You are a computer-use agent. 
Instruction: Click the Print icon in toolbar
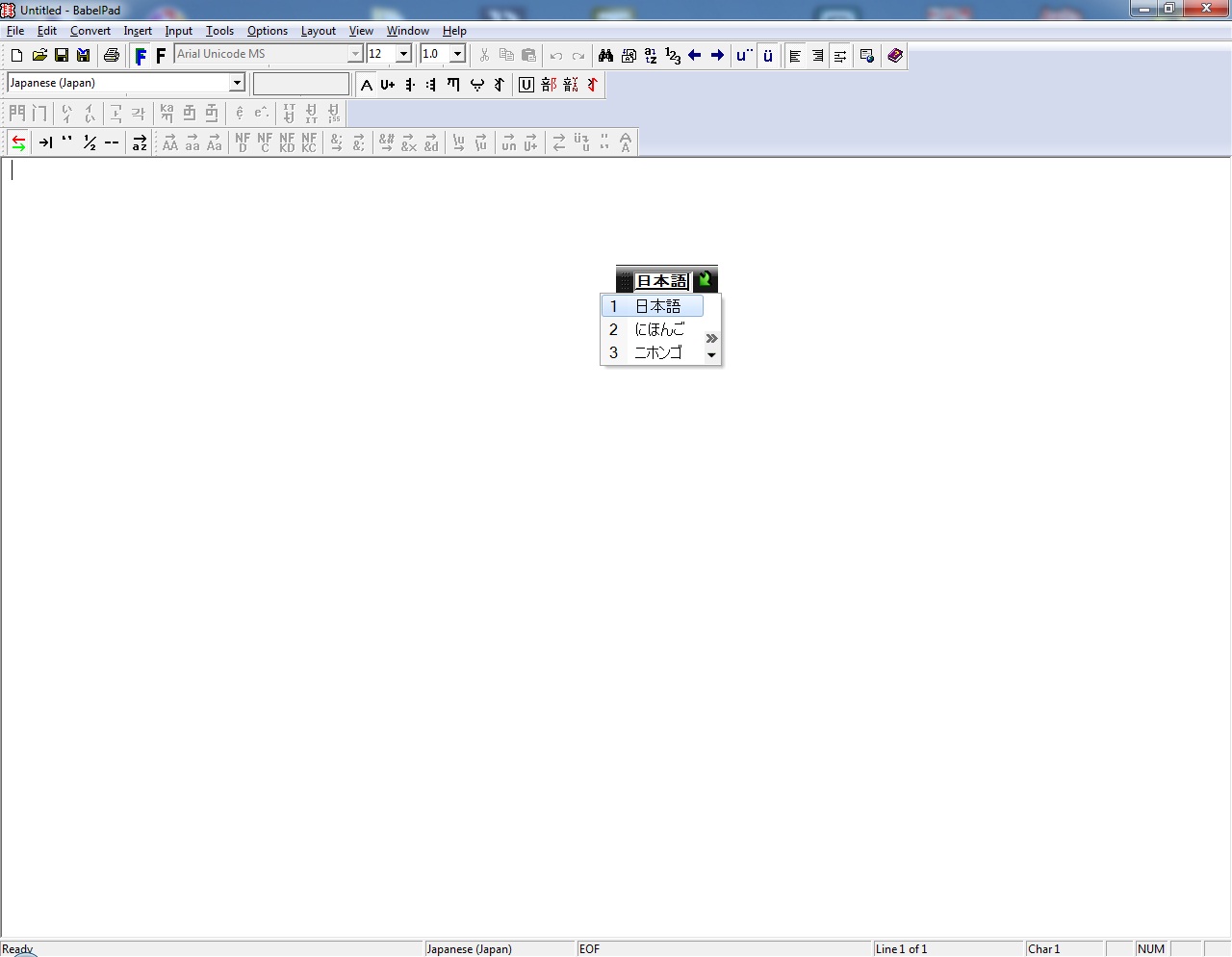click(x=112, y=56)
